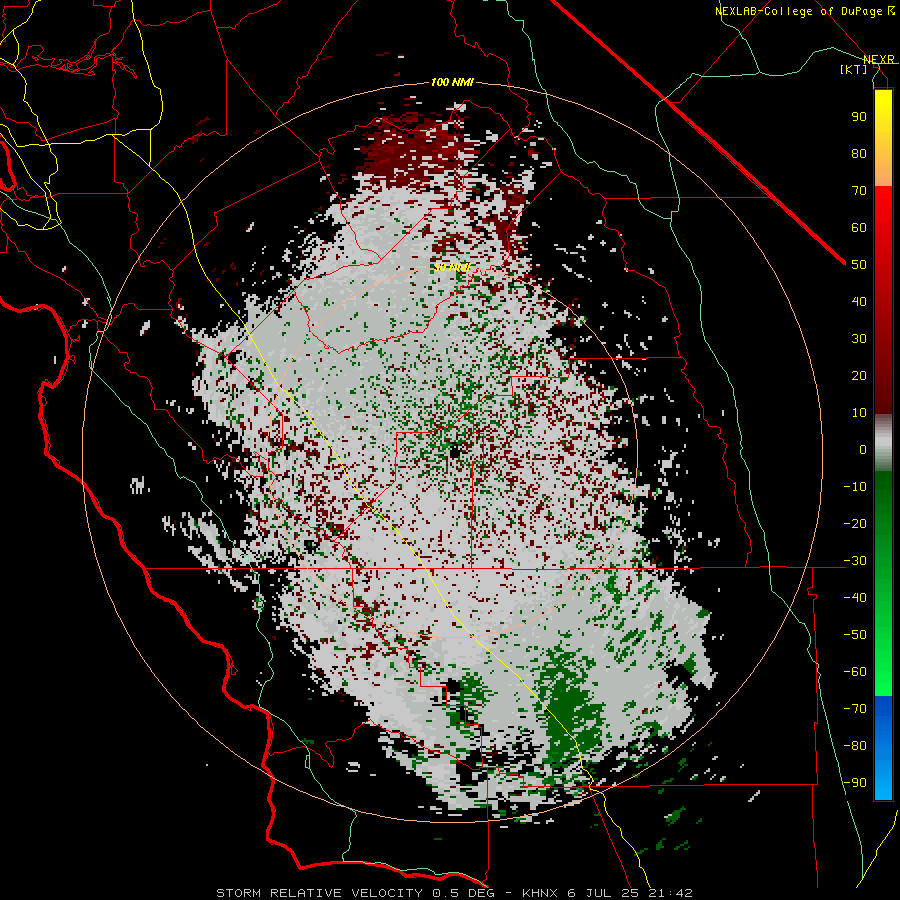The width and height of the screenshot is (900, 900).
Task: Select the gray zero-velocity segment of the color bar
Action: coord(883,443)
